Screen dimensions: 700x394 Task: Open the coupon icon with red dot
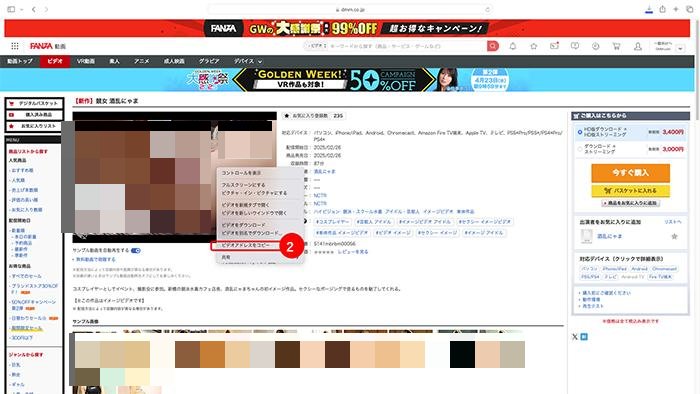[x=554, y=46]
